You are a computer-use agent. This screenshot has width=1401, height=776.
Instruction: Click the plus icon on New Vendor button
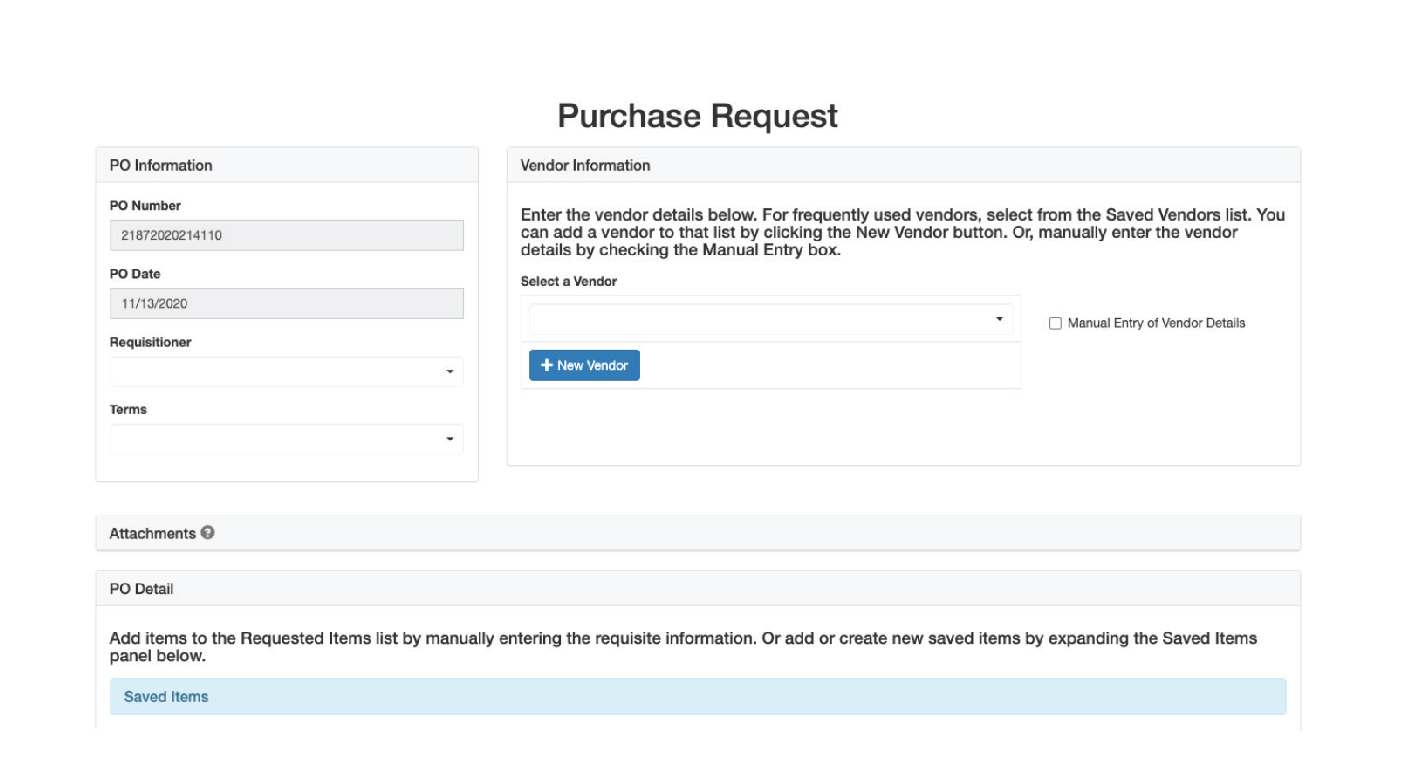tap(545, 365)
